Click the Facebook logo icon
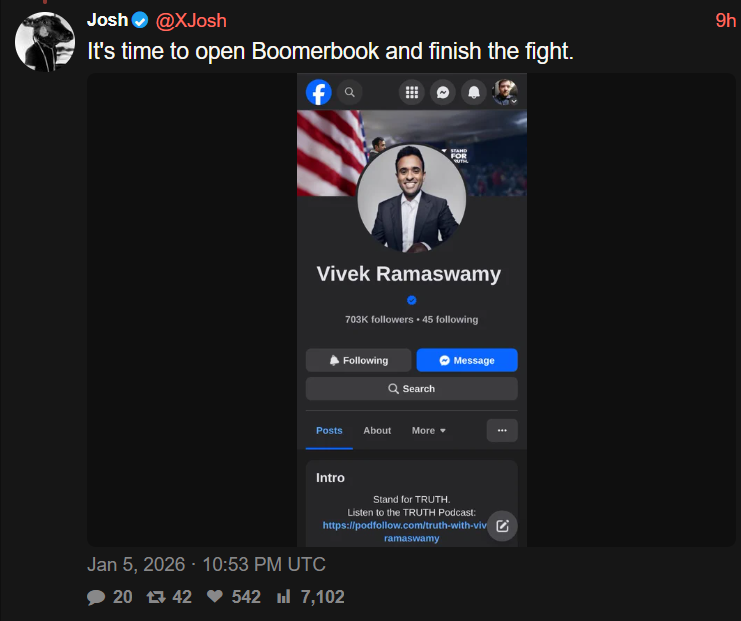 tap(319, 92)
